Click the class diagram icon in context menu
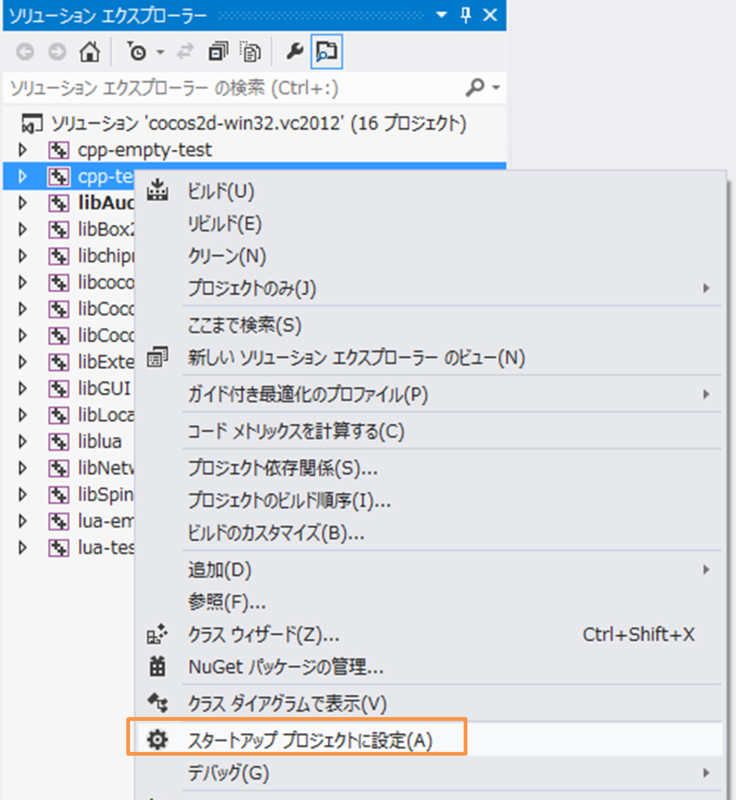The width and height of the screenshot is (736, 800). click(157, 703)
